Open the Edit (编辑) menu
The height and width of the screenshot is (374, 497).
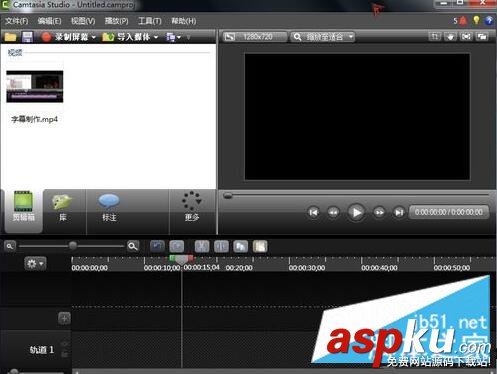[49, 21]
